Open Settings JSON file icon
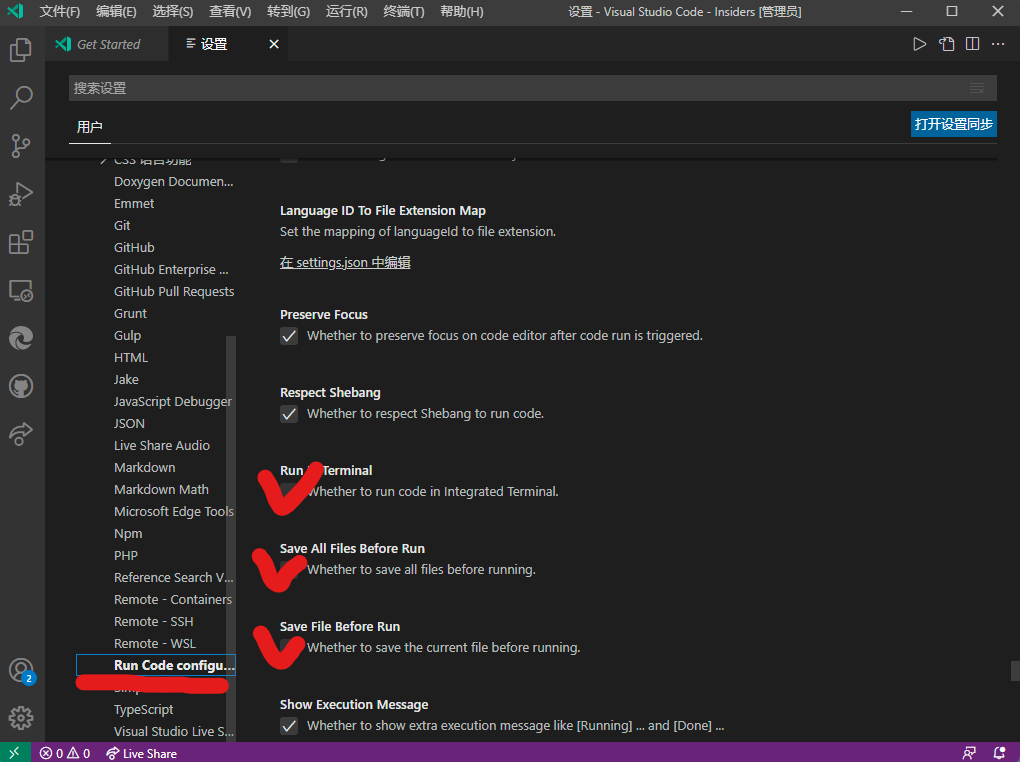The image size is (1020, 762). (x=946, y=44)
